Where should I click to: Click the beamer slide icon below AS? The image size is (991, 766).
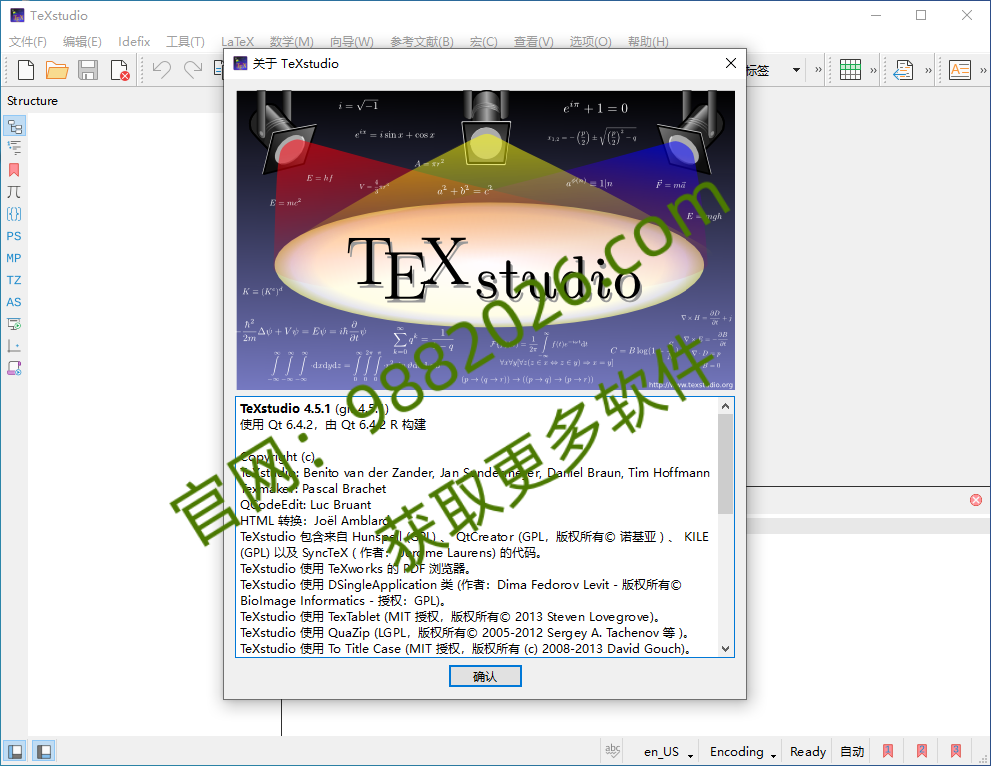[x=14, y=324]
